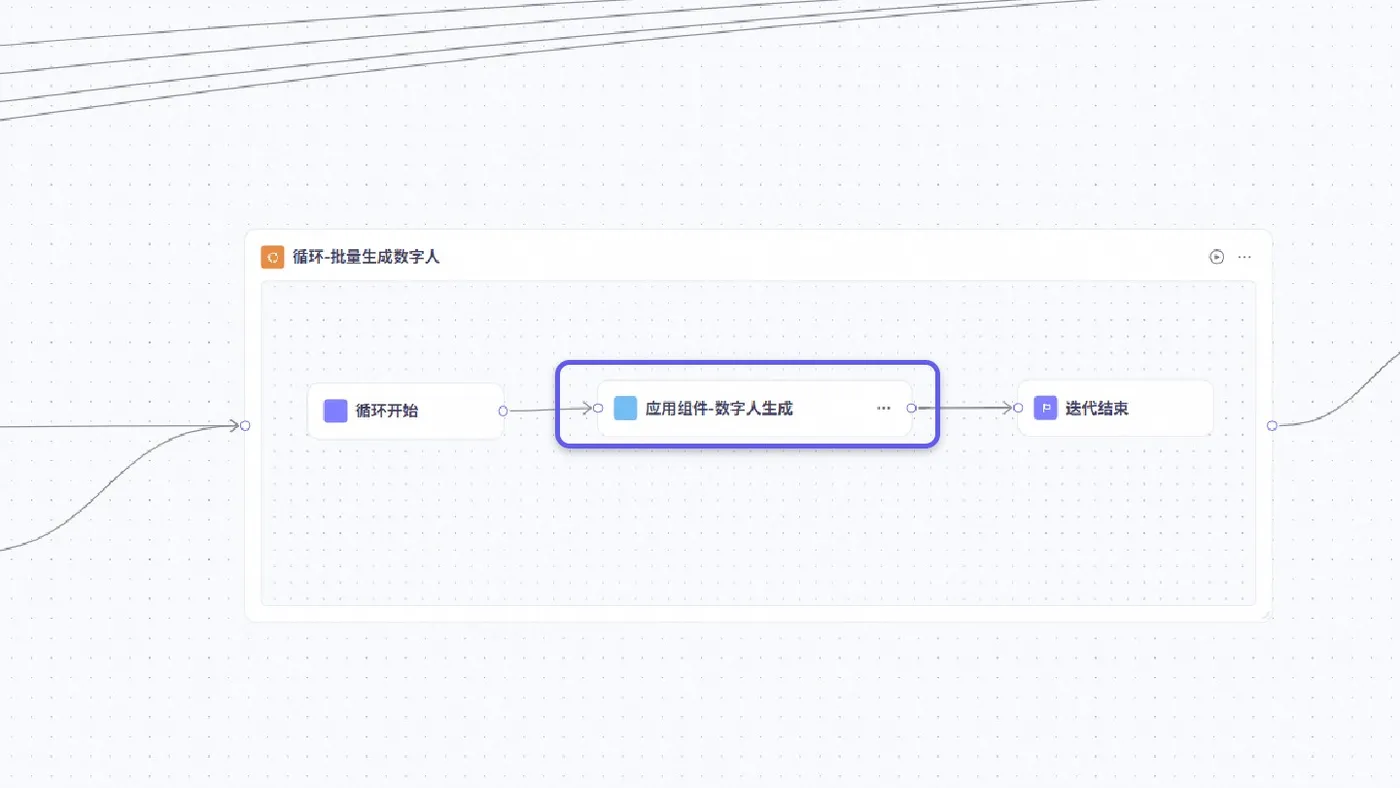The width and height of the screenshot is (1400, 788).
Task: Open the 应用组件-数字人生成 more options menu
Action: [x=883, y=408]
